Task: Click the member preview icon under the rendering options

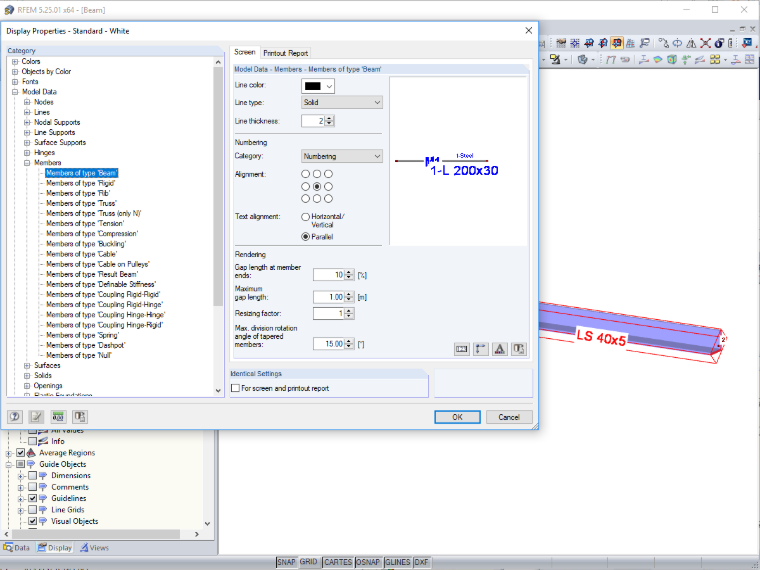Action: (461, 349)
